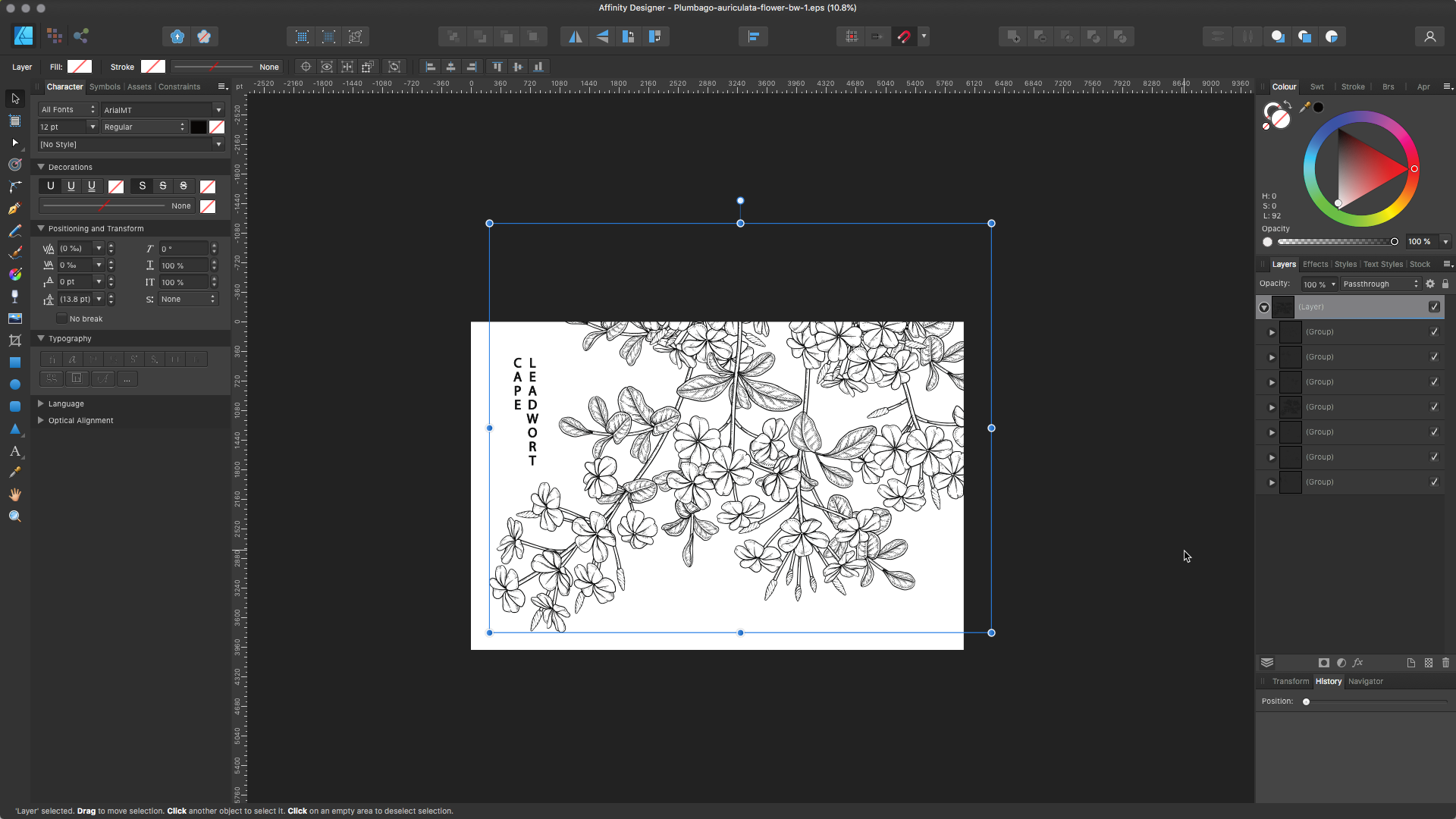The width and height of the screenshot is (1456, 819).
Task: Click the Navigator tab
Action: 1365,681
